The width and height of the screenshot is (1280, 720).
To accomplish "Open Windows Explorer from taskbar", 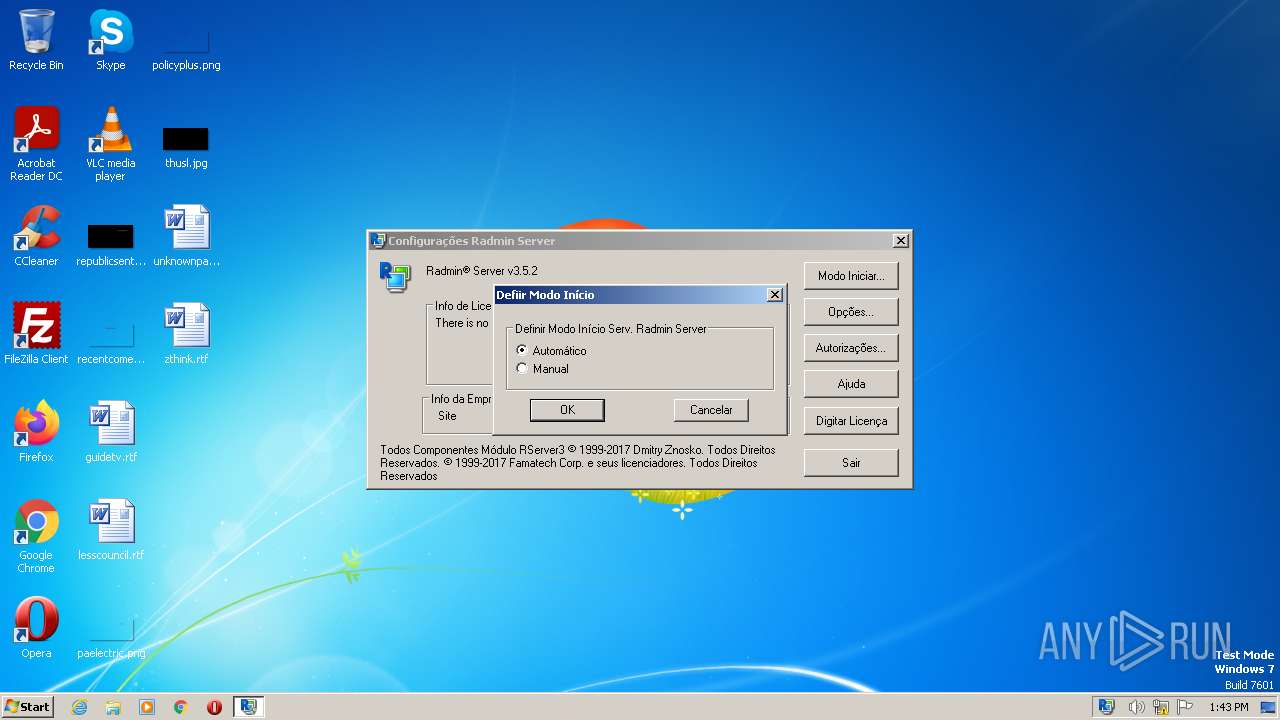I will 113,707.
